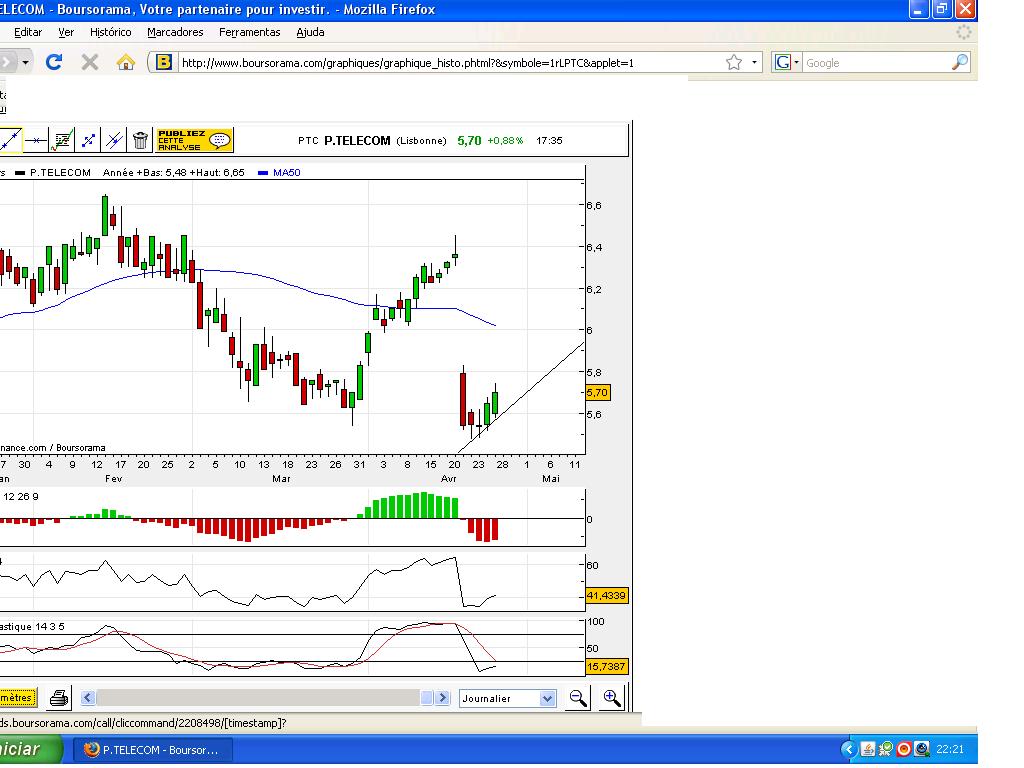Viewport: 1024px width, 768px height.
Task: Open the address bar history dropdown arrow
Action: [754, 62]
